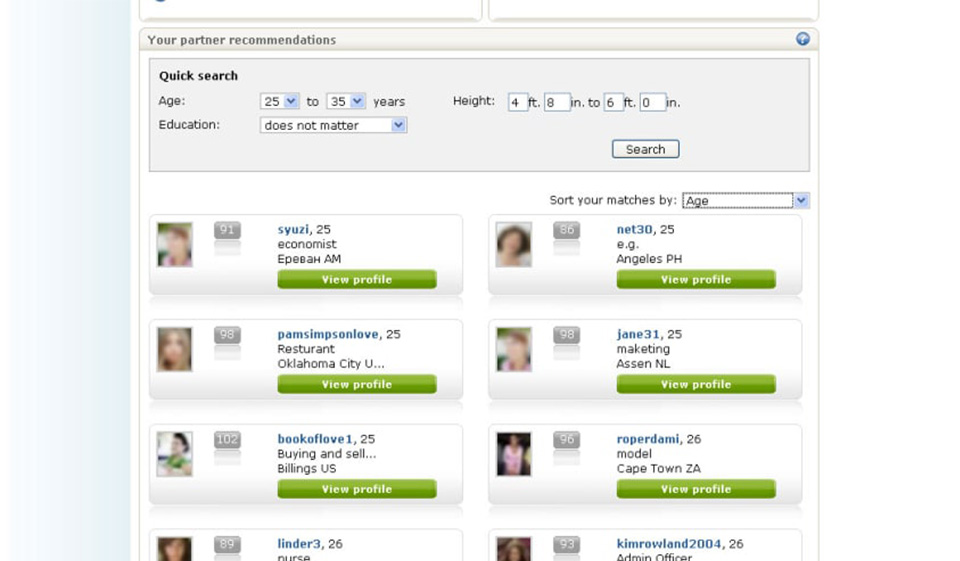Screen dimensions: 960x561
Task: Click the maximum height inches field
Action: coord(652,102)
